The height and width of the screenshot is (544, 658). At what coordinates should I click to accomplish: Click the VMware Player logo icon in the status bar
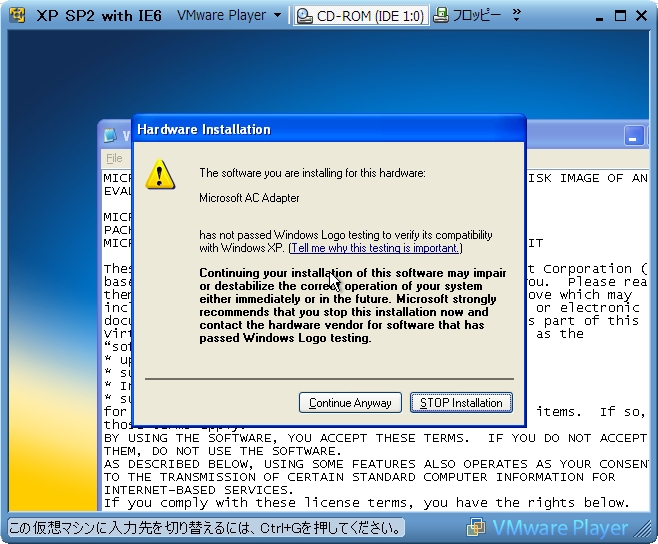click(476, 527)
